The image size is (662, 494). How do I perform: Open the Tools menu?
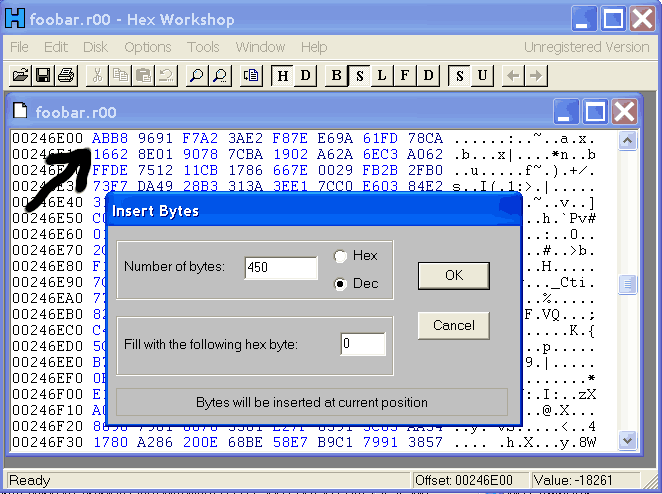coord(203,47)
